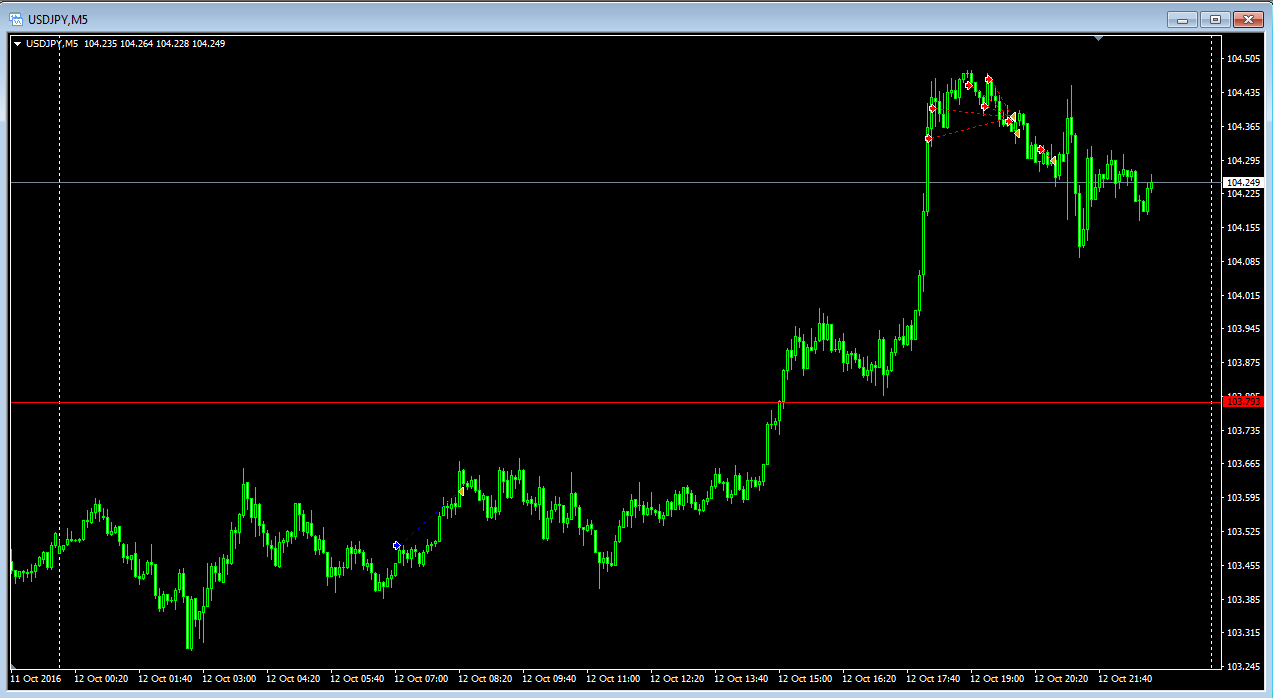The width and height of the screenshot is (1273, 698).
Task: Click the 12 Oct 09:40 time label
Action: pyautogui.click(x=549, y=679)
